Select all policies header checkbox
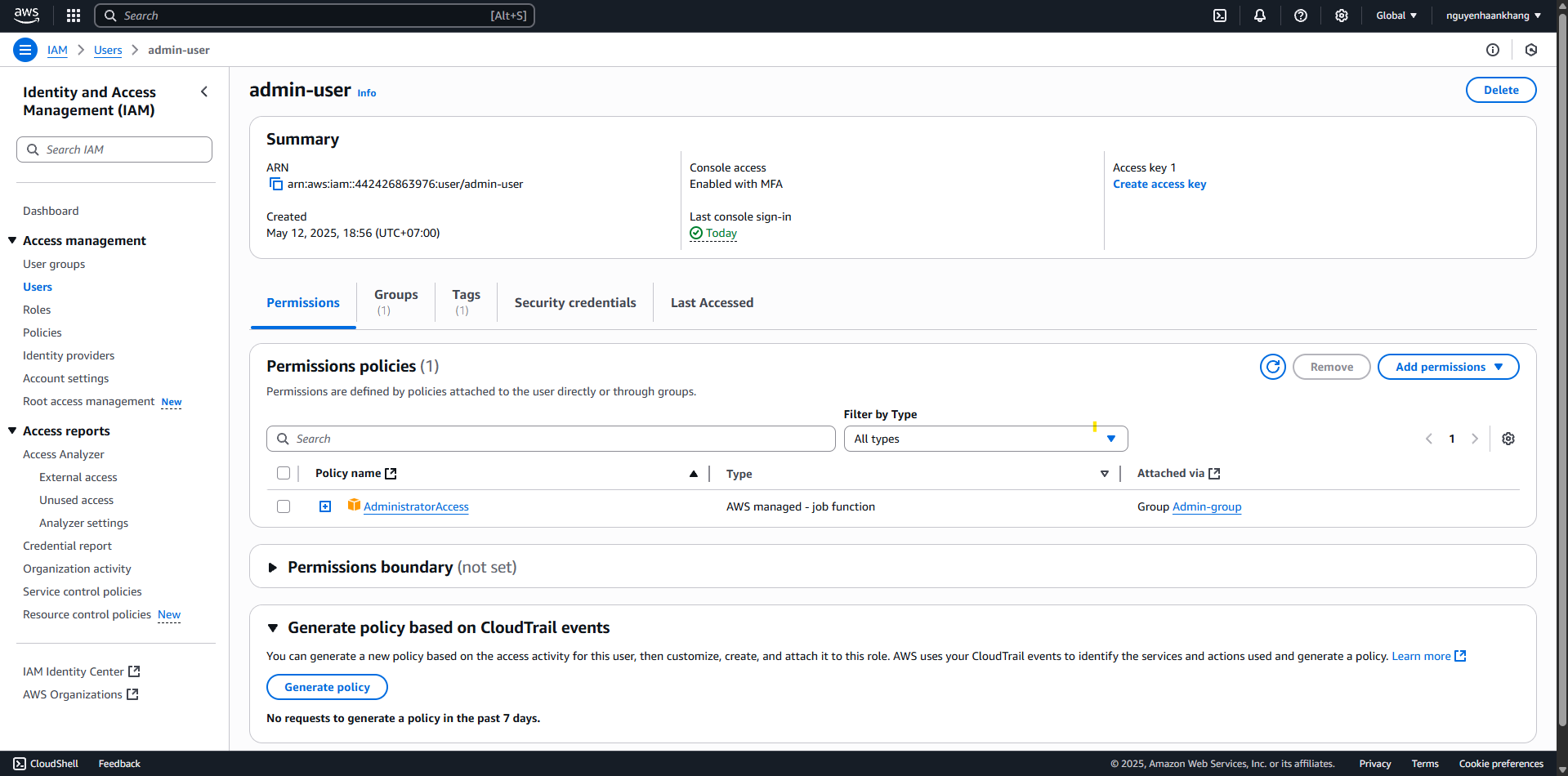This screenshot has width=1568, height=776. (284, 473)
